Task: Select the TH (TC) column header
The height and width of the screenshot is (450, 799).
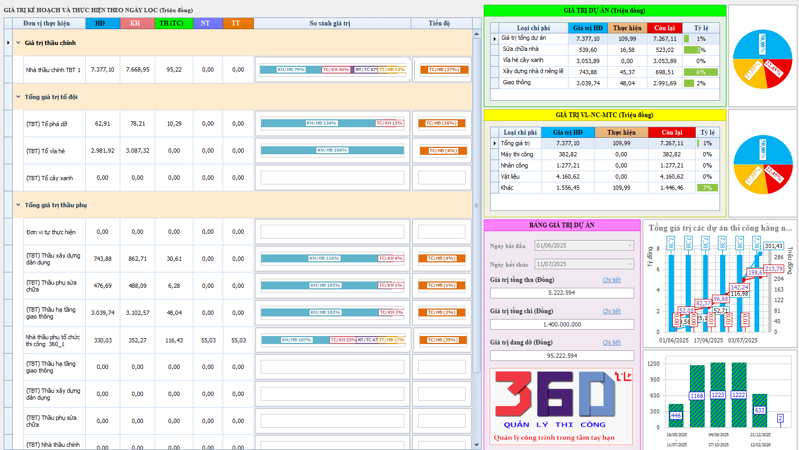Action: [174, 23]
